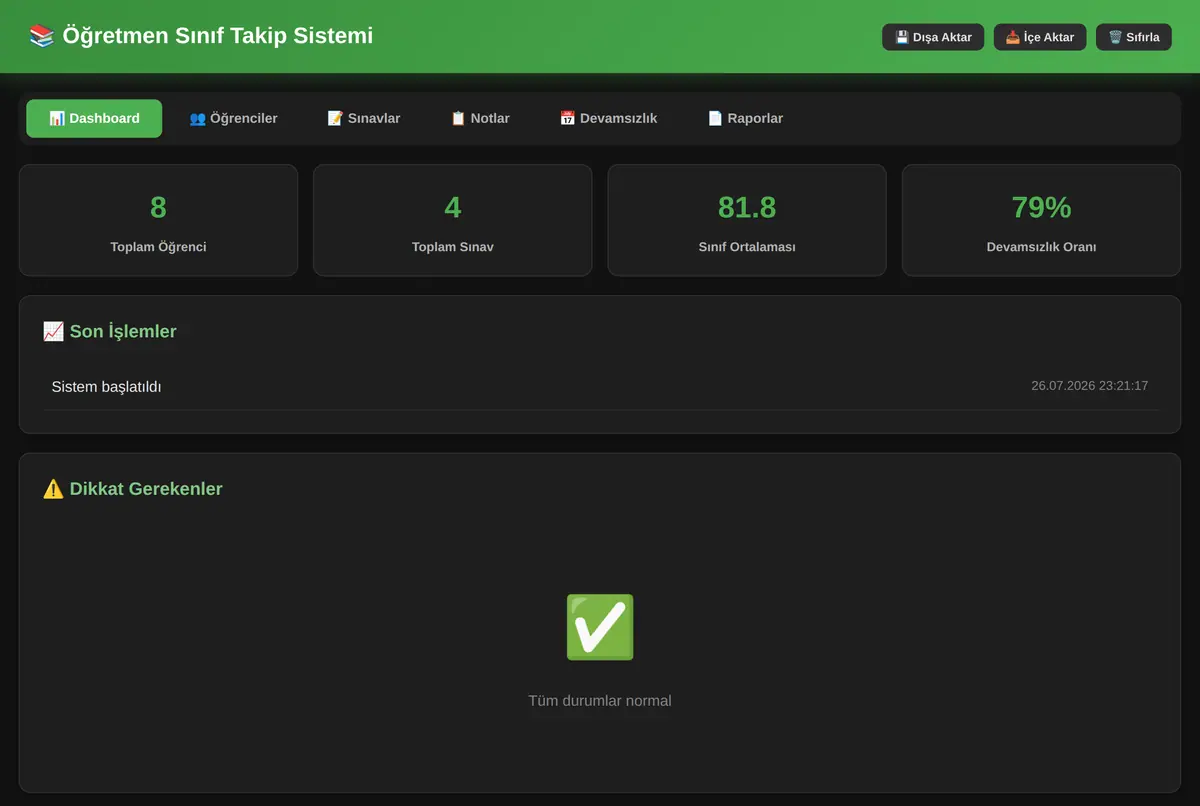Click the large green checkmark icon
Image resolution: width=1200 pixels, height=806 pixels.
click(x=600, y=627)
